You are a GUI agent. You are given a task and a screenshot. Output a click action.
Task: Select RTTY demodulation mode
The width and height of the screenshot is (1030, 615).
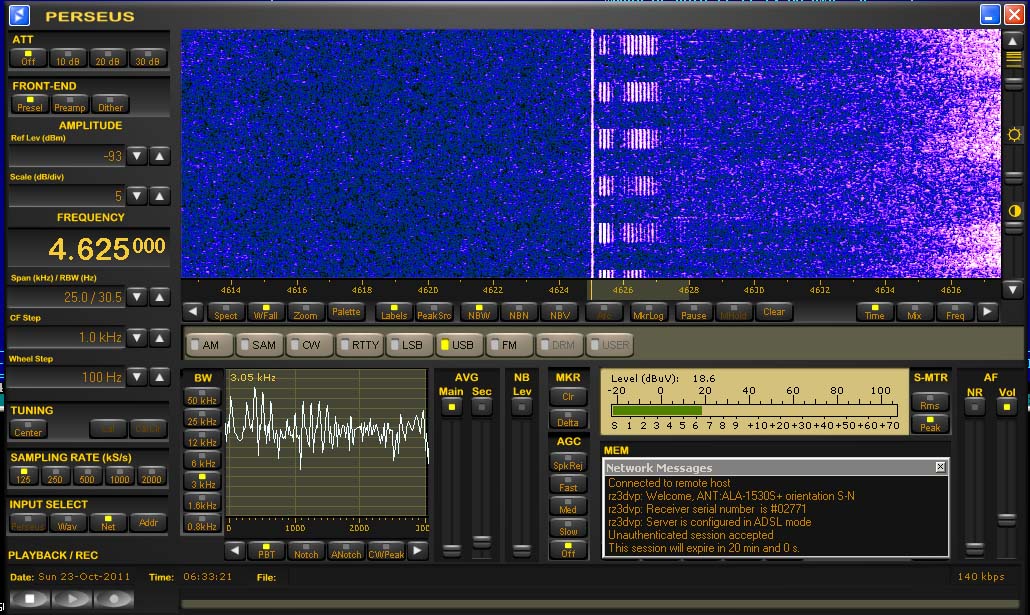point(361,345)
